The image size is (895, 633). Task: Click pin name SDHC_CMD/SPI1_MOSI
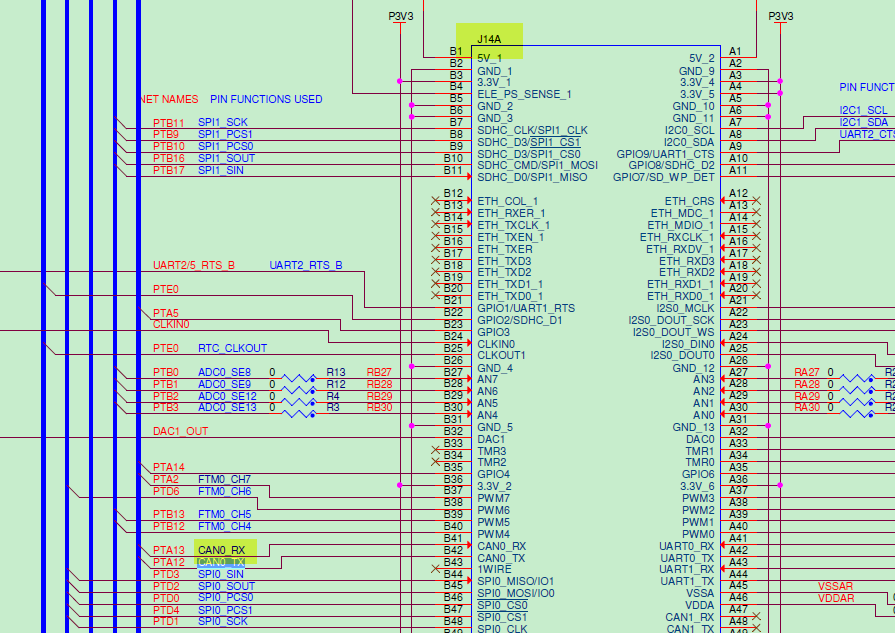pyautogui.click(x=537, y=166)
